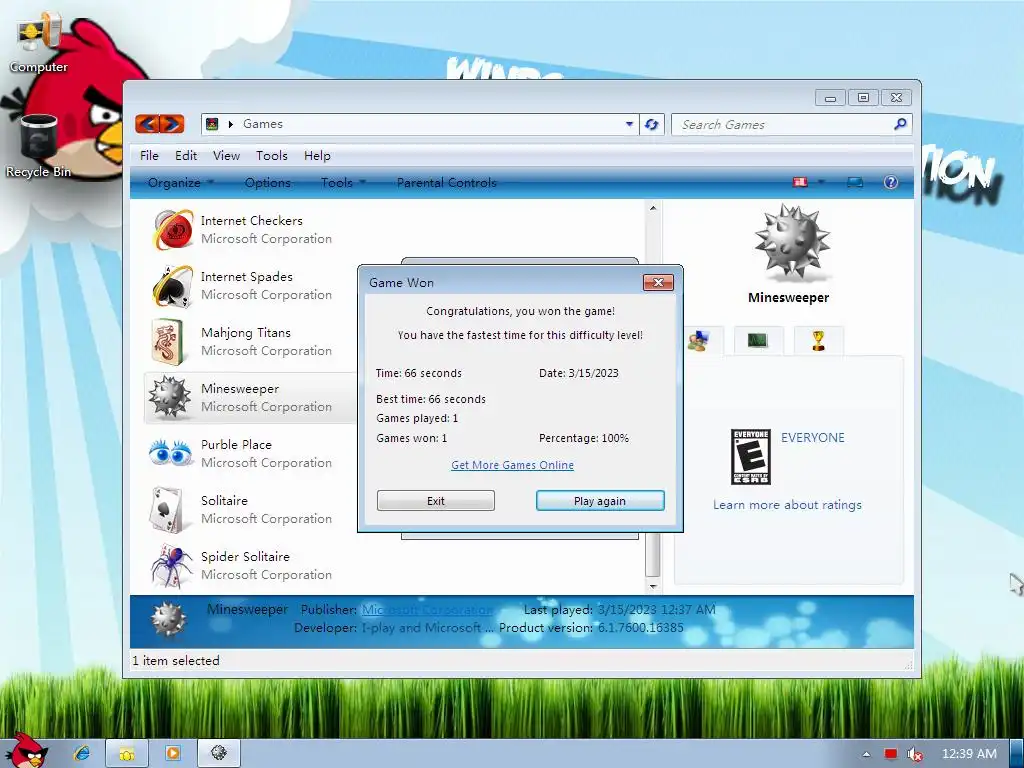
Task: Open the performance monitor tab icon
Action: tap(758, 340)
